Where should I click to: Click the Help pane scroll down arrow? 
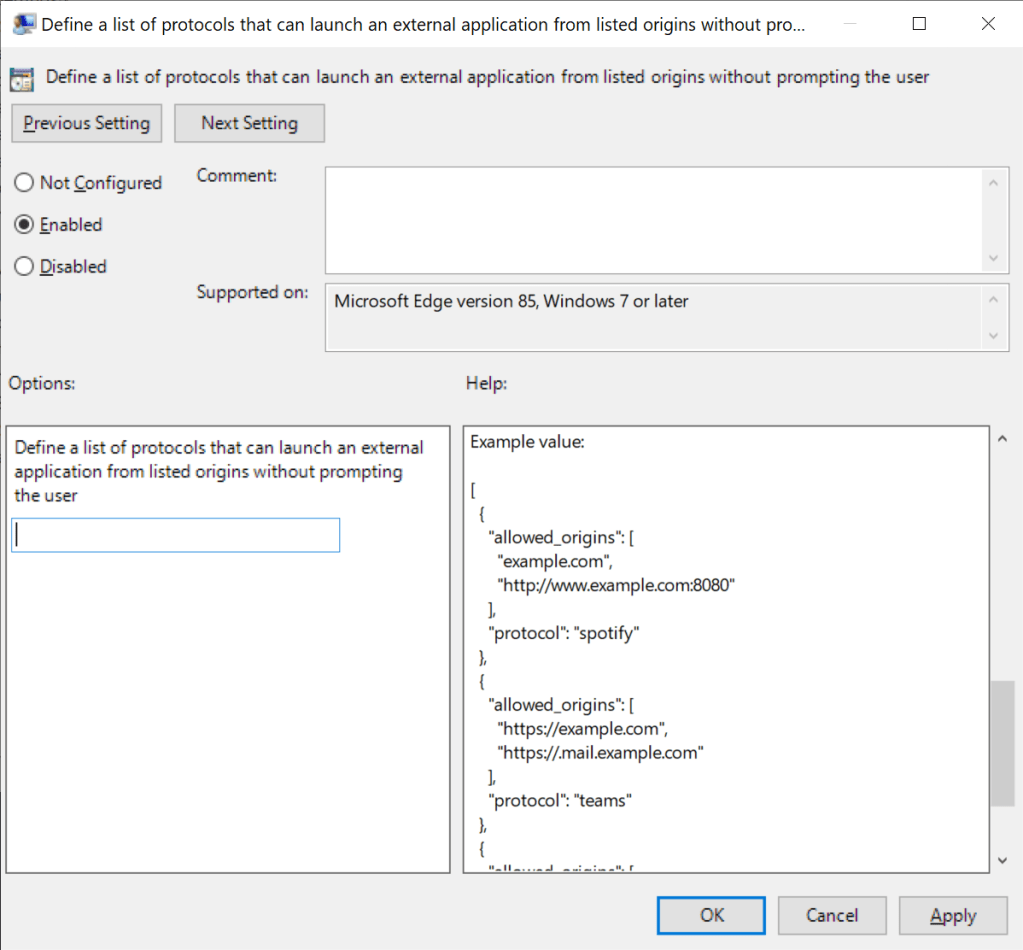1003,860
